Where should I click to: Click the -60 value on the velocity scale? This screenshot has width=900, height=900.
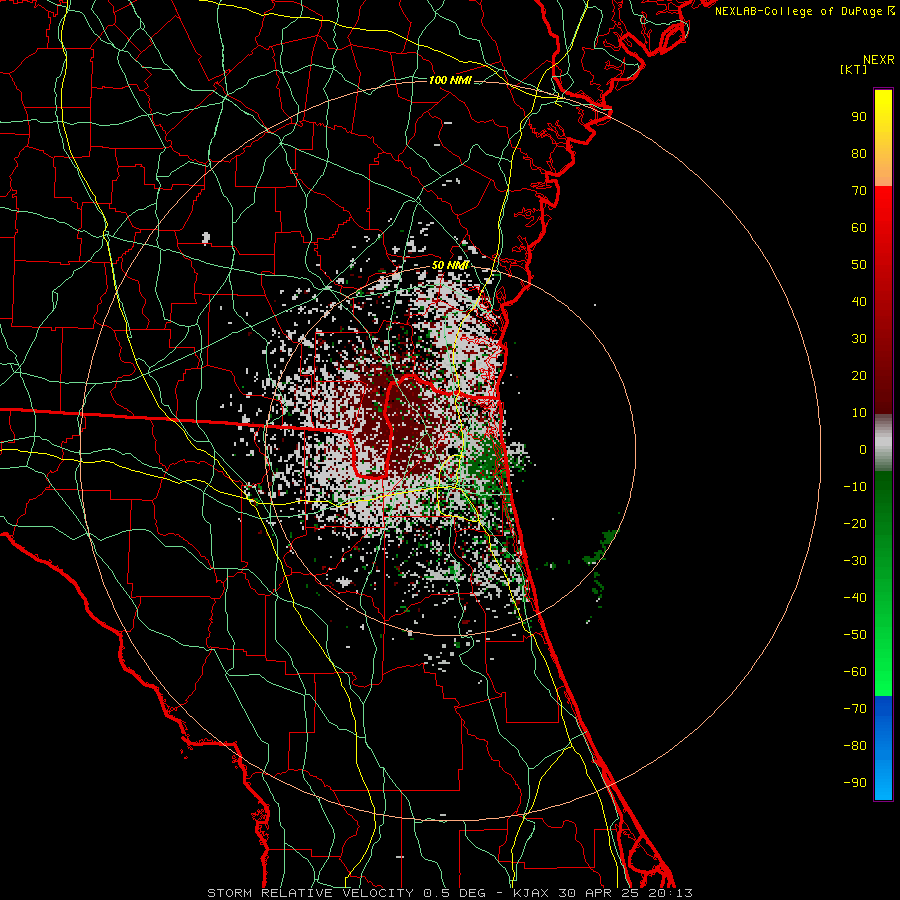point(855,672)
